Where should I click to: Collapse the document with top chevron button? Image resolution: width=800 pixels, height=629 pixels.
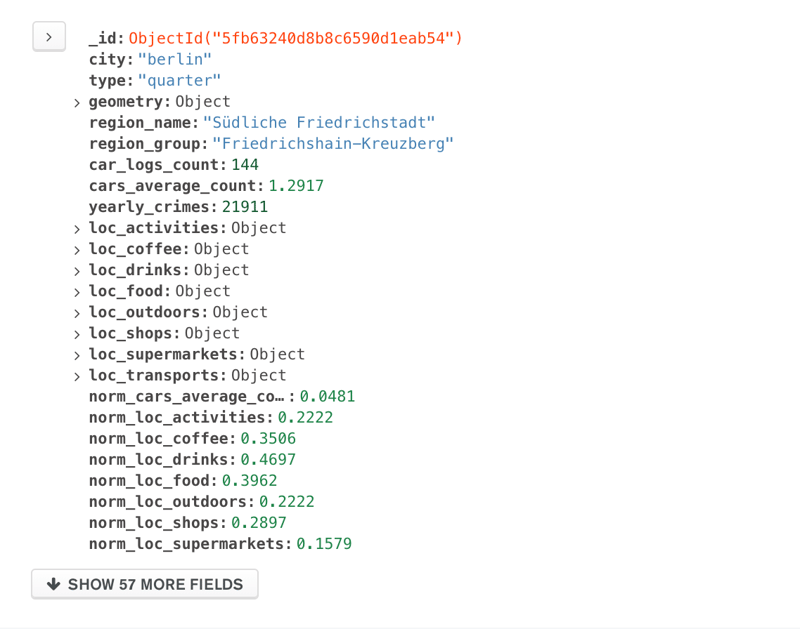49,37
